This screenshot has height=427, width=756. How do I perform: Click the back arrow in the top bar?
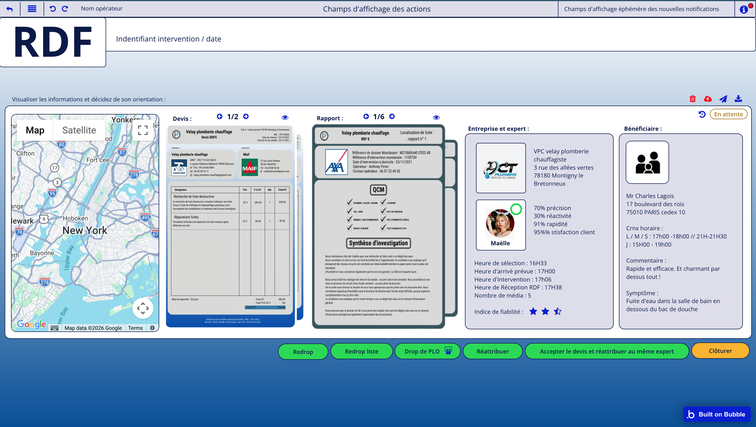coord(9,9)
